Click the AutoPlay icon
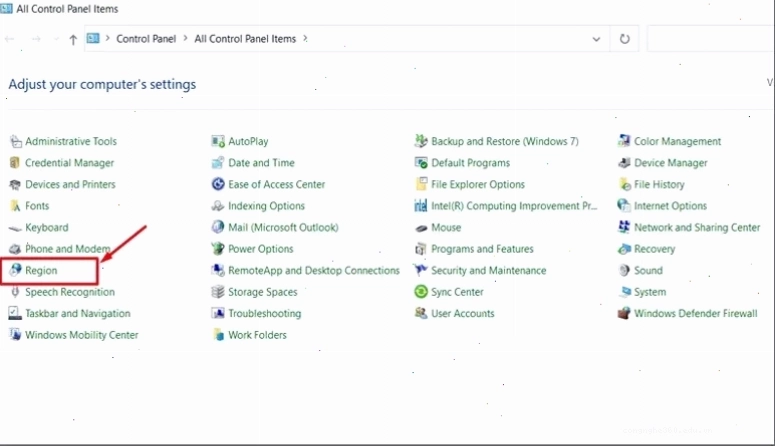Image resolution: width=775 pixels, height=447 pixels. 218,141
